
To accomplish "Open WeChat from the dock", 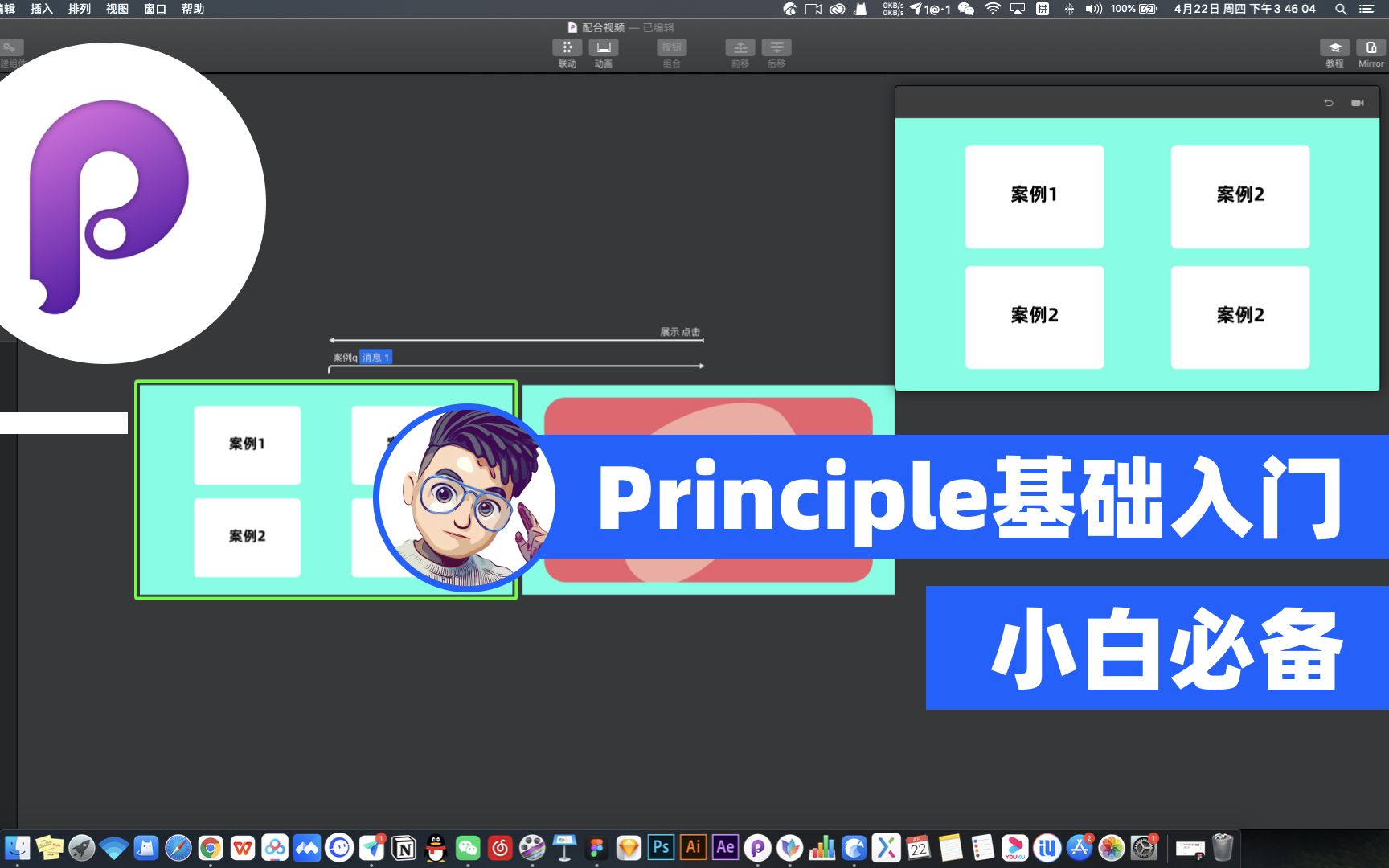I will click(468, 848).
